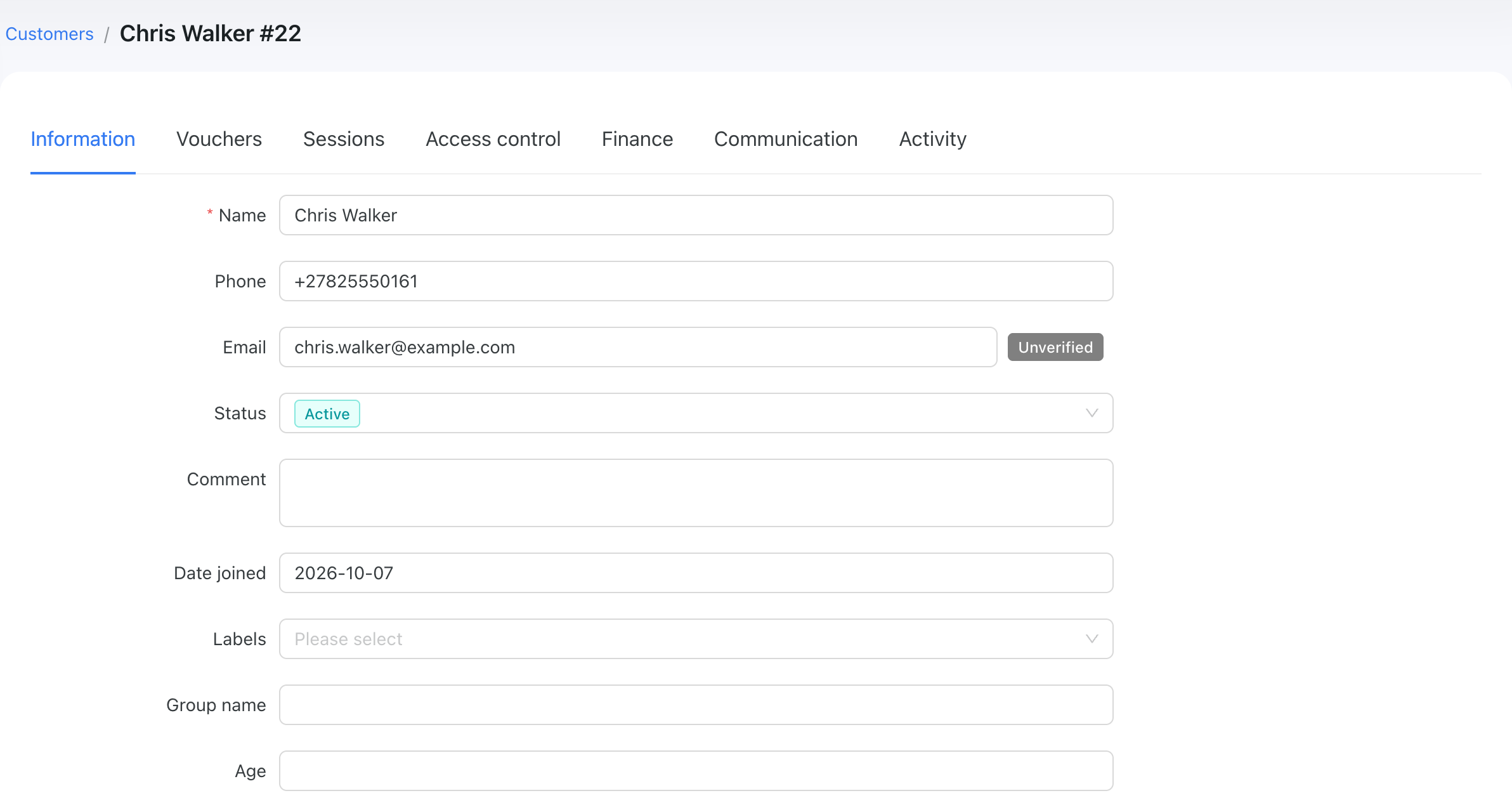Click the Labels dropdown chevron arrow

(x=1092, y=639)
